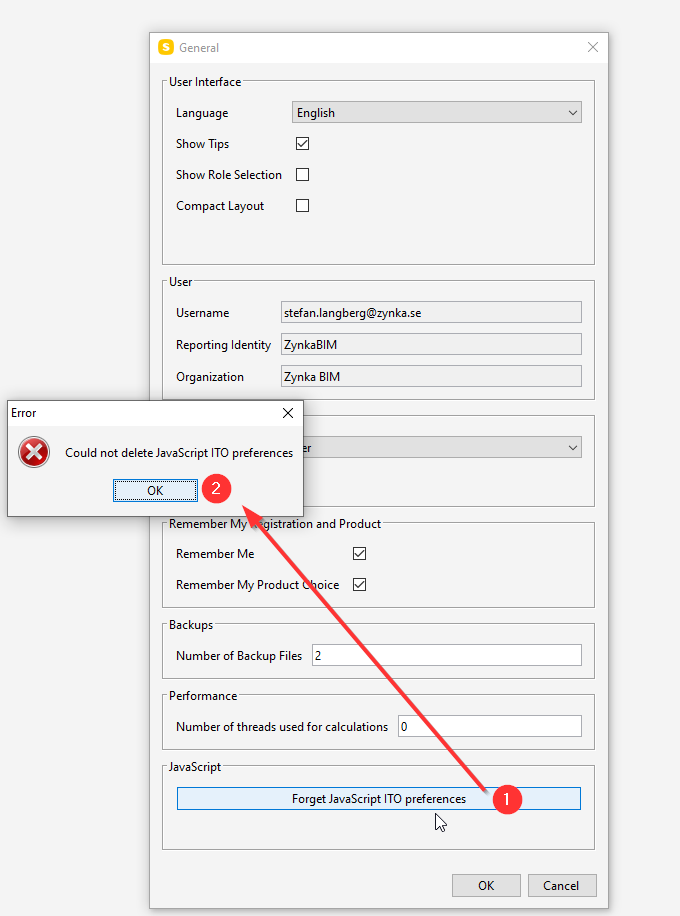Click the Forget JavaScript ITO preferences button
The height and width of the screenshot is (916, 680).
[x=379, y=799]
